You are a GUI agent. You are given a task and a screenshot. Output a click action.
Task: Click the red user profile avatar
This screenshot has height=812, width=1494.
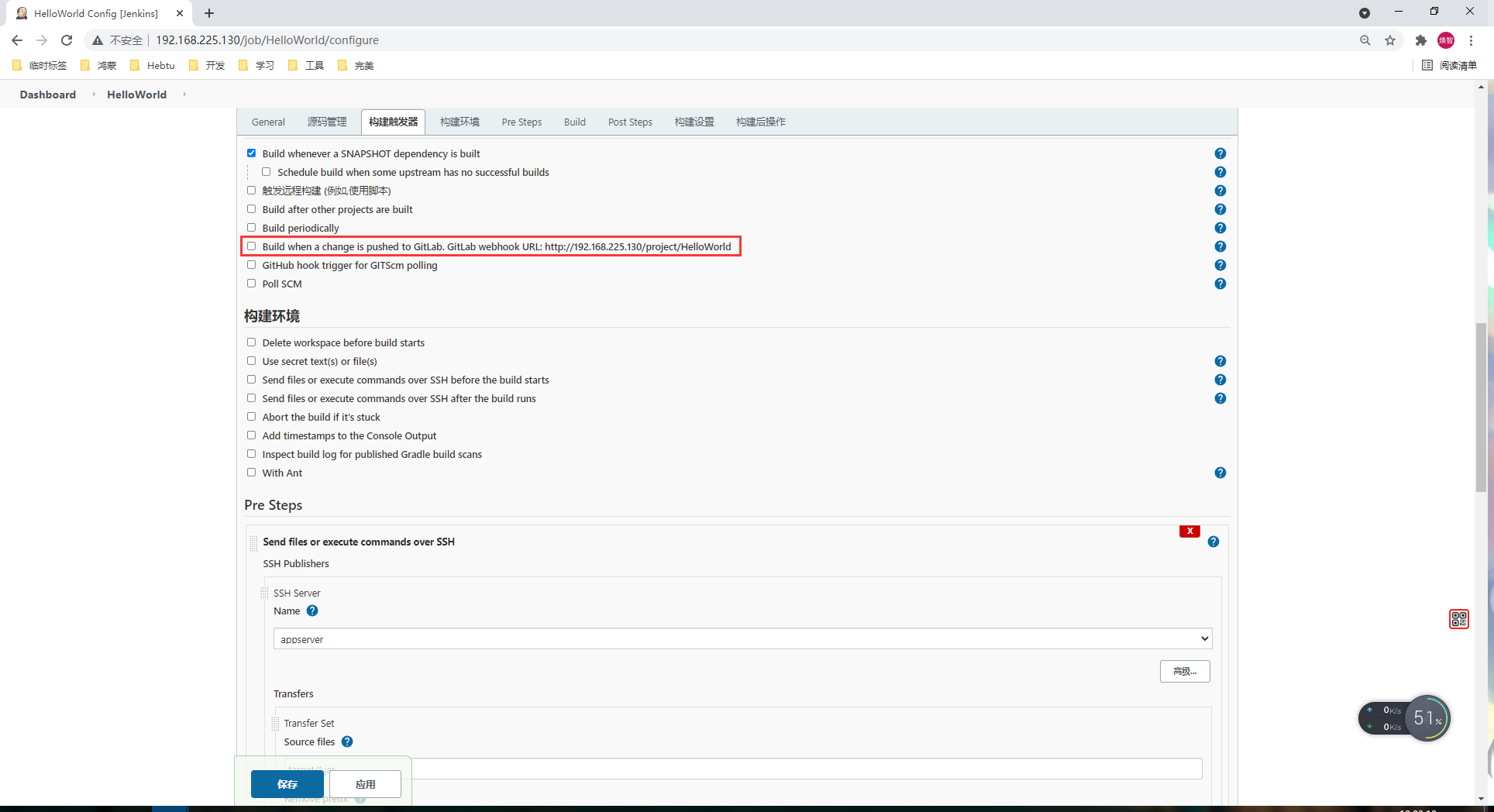click(x=1446, y=40)
